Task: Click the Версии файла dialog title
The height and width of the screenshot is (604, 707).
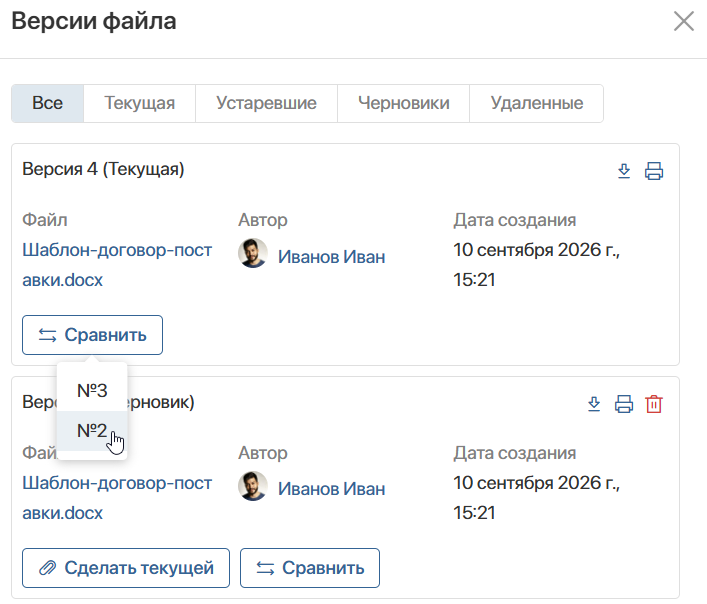Action: click(x=94, y=21)
